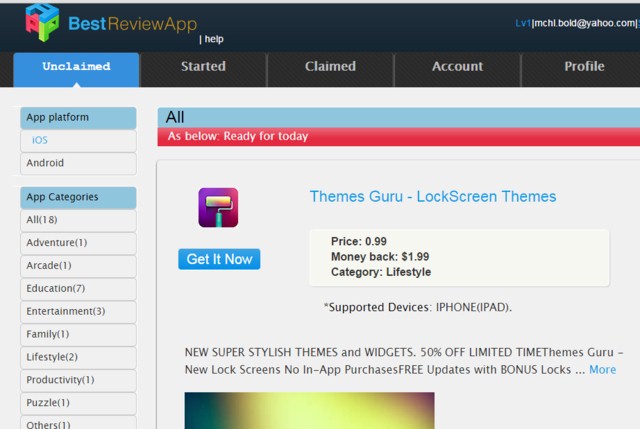Show Entertainment(3) apps

[78, 311]
